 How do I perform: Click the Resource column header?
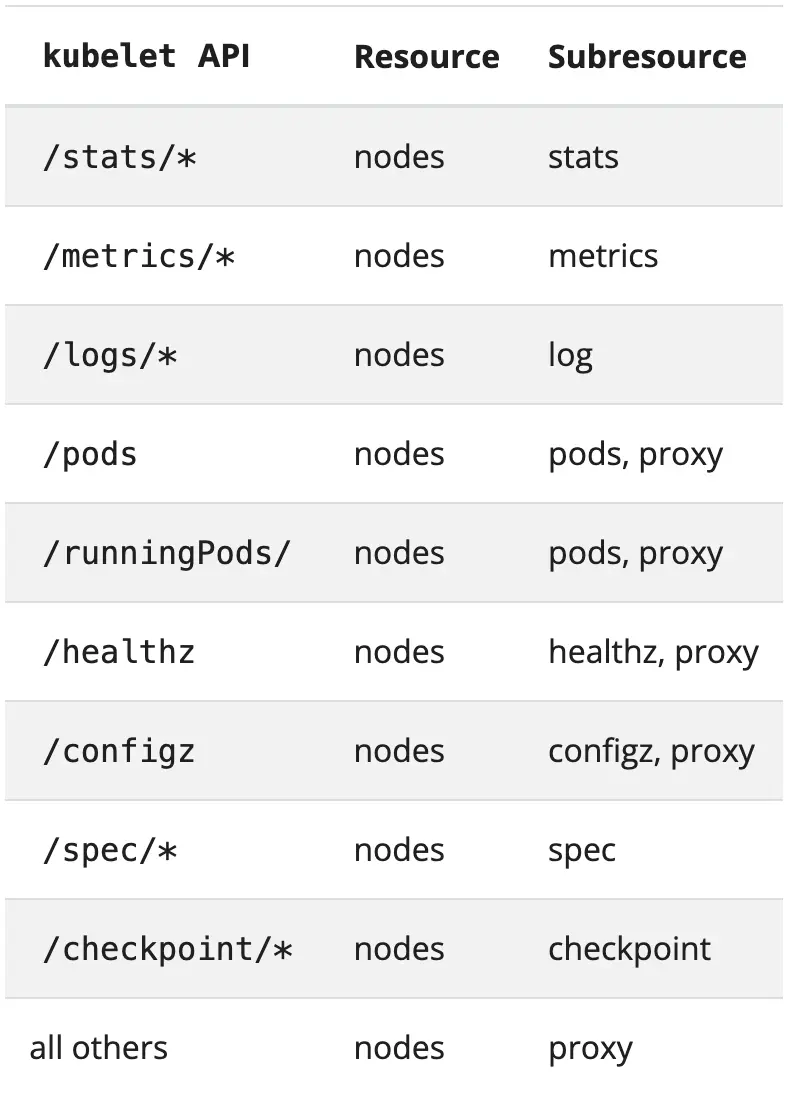click(x=427, y=57)
